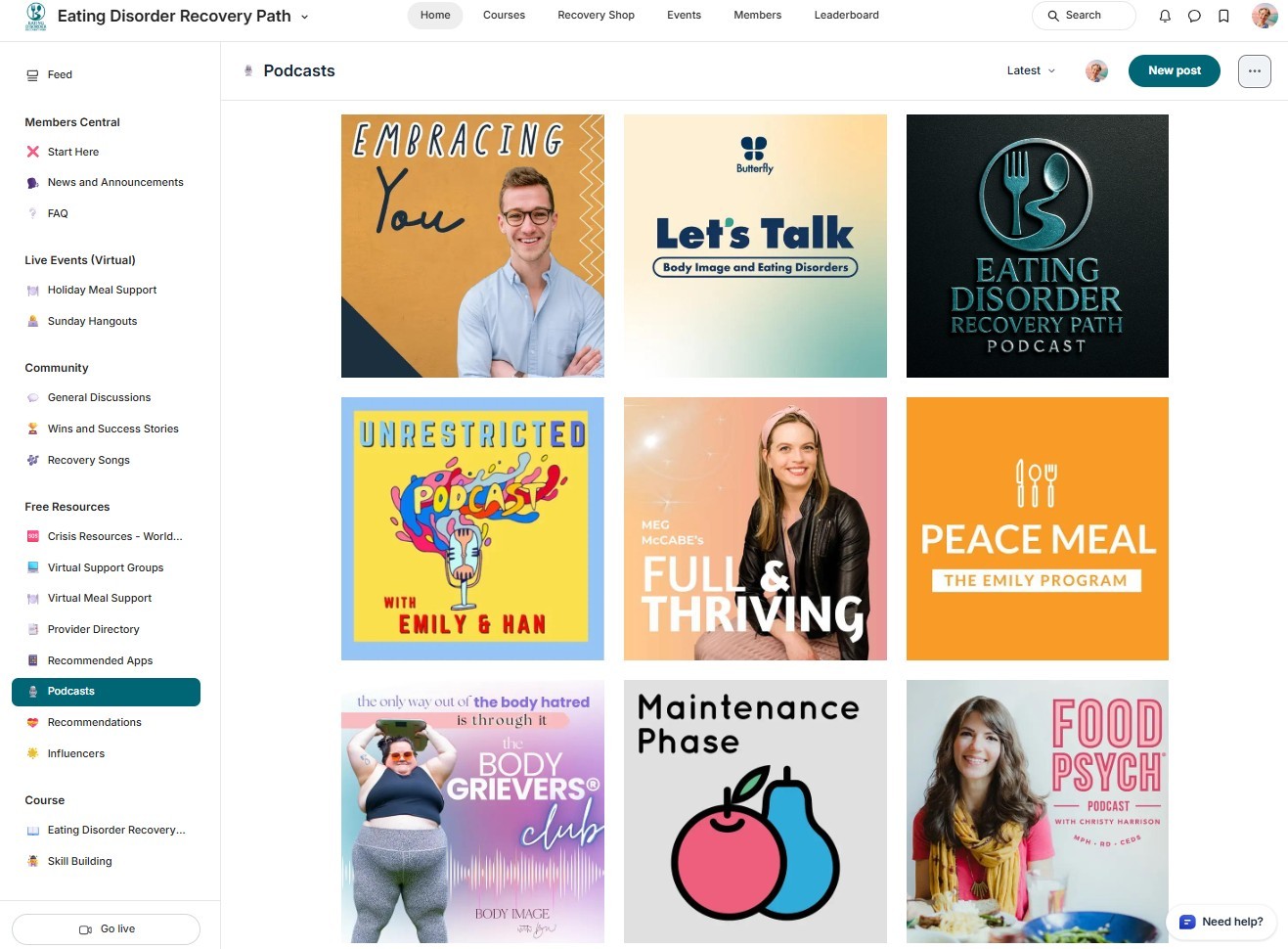Click the Virtual Meal Support icon
Screen dimensions: 1288x949
tap(32, 599)
